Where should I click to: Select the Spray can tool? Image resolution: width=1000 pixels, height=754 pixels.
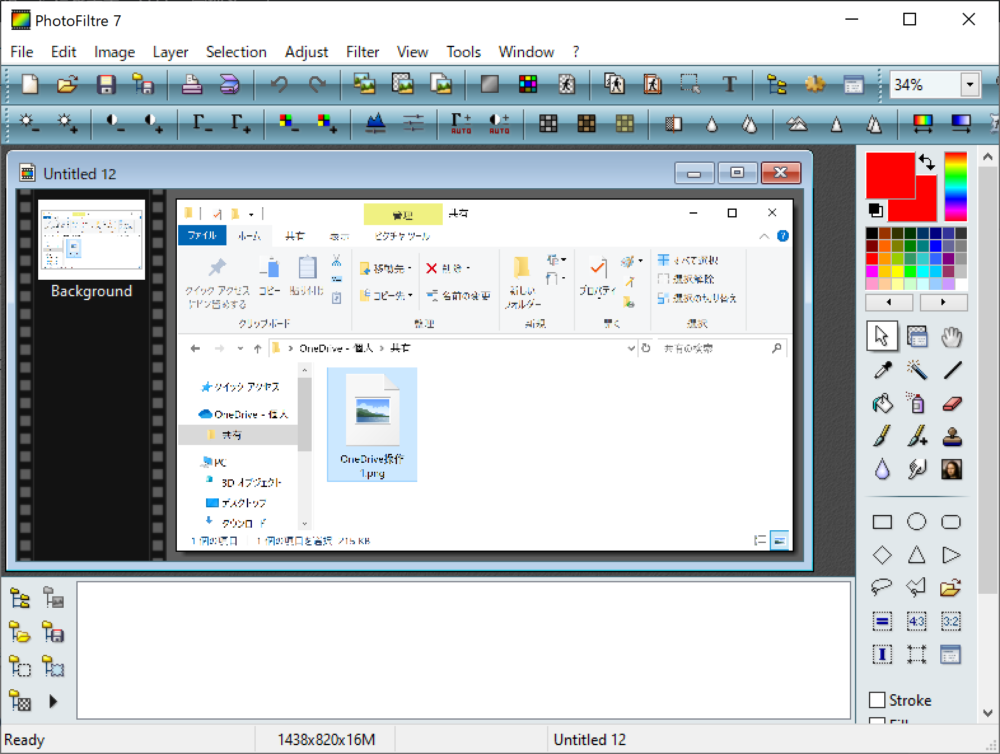point(917,403)
